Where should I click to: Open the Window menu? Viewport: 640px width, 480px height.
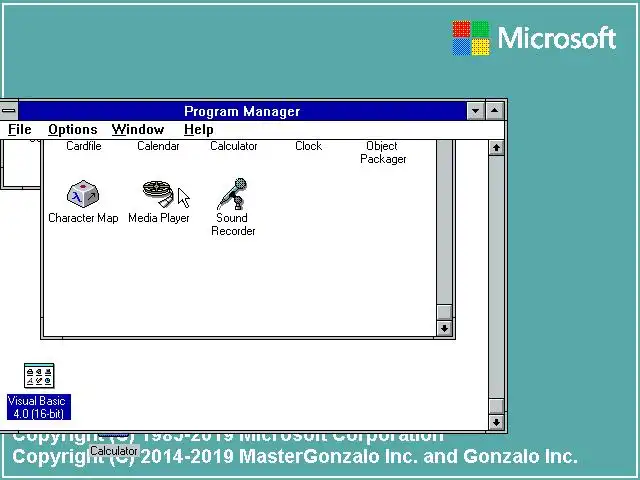[x=138, y=130]
